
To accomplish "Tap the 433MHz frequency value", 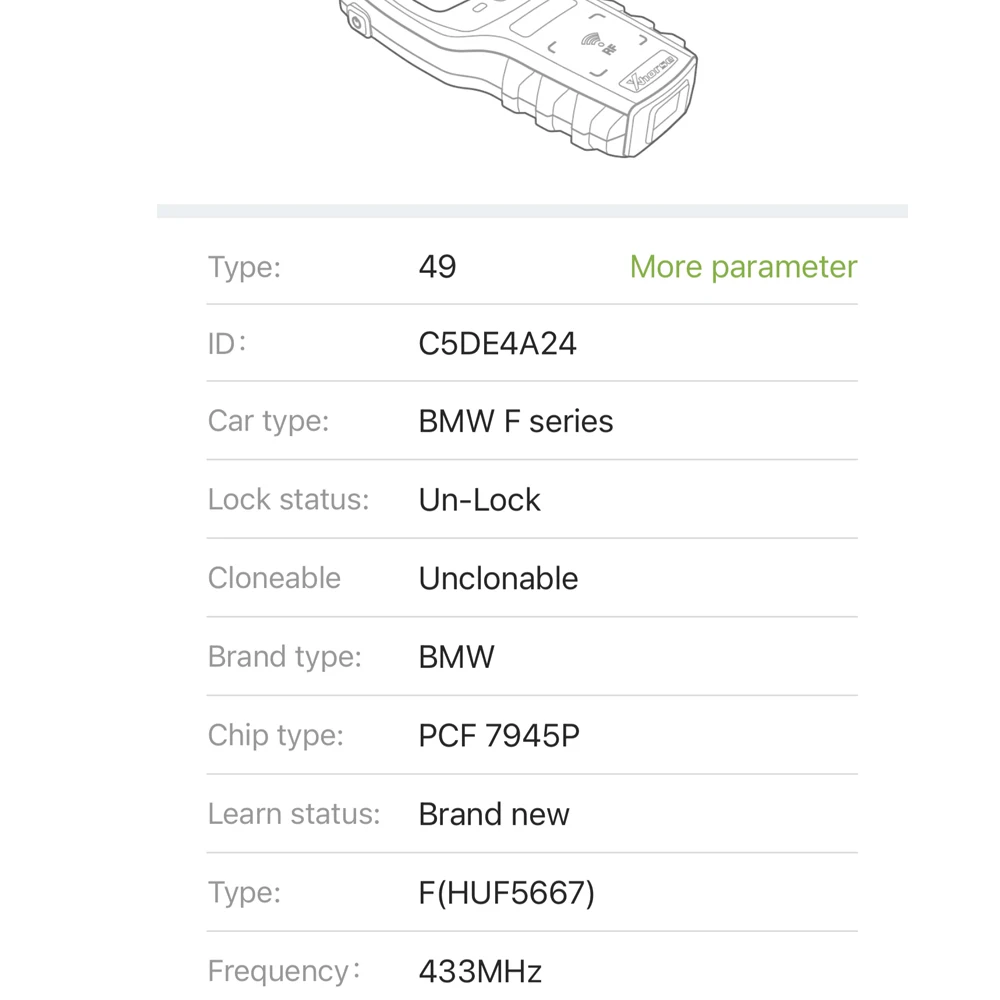I will tap(480, 971).
